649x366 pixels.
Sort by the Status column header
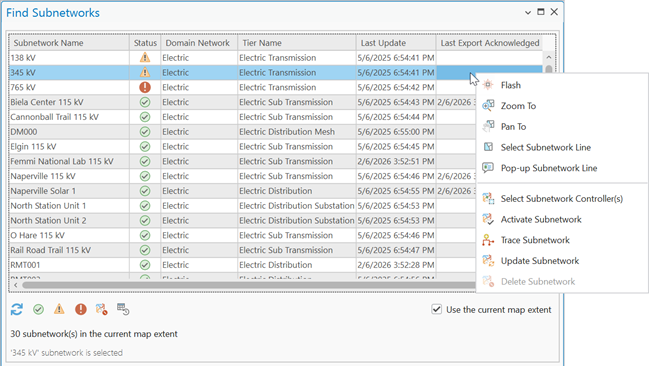(x=145, y=43)
